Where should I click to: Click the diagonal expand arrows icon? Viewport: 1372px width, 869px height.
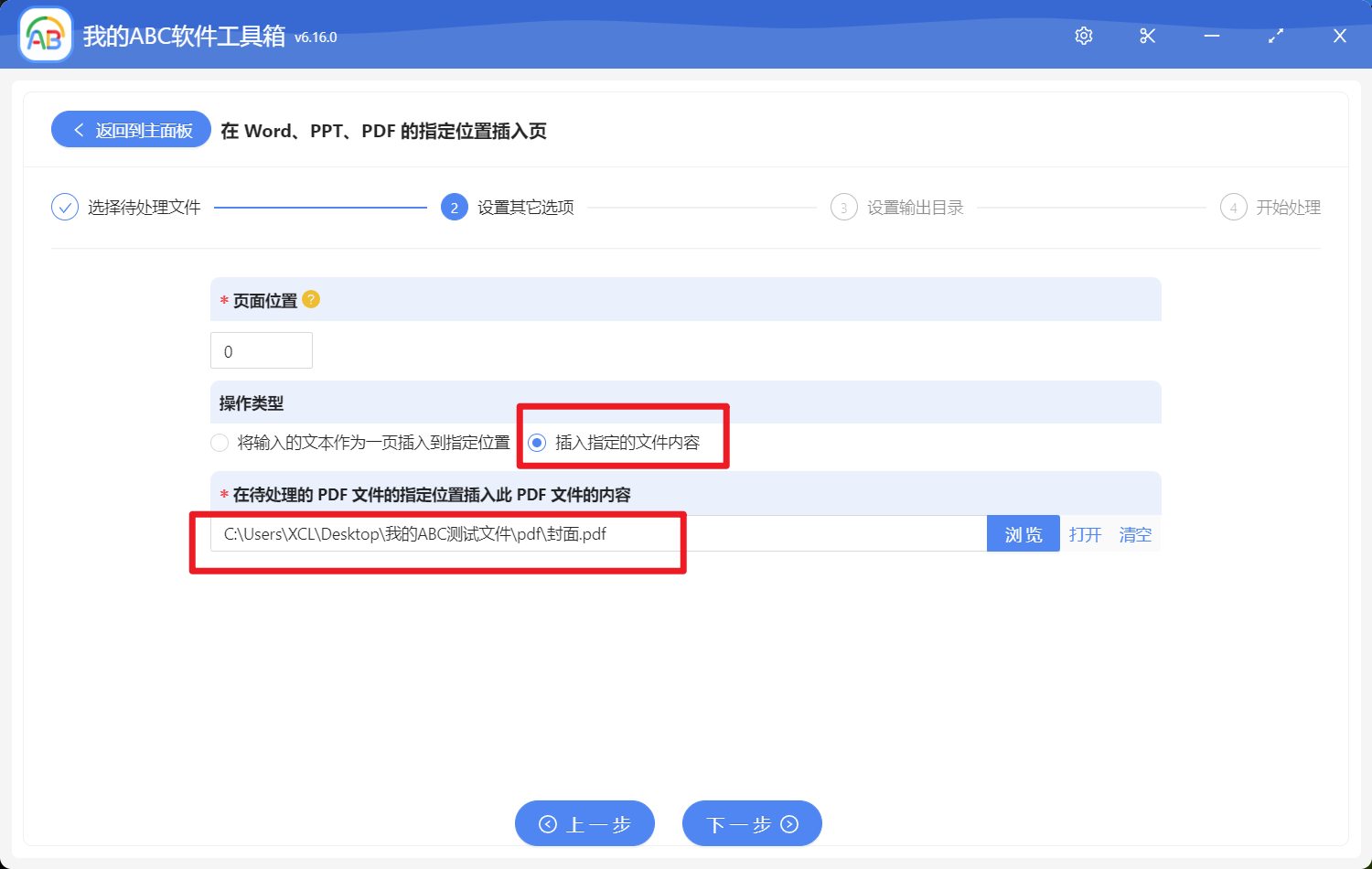click(1276, 36)
